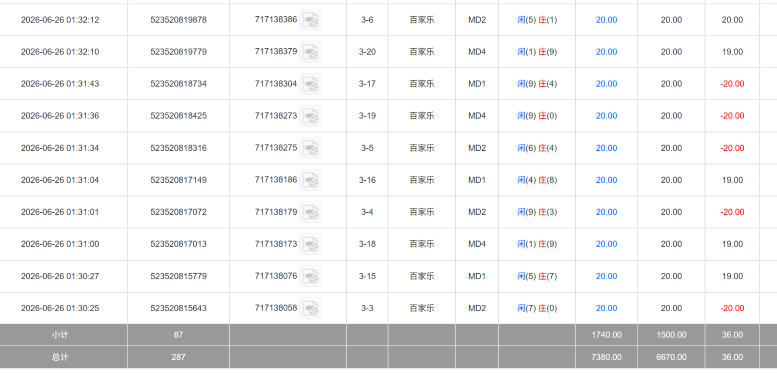The width and height of the screenshot is (777, 382).
Task: Select order number 523520817149
Action: click(x=178, y=180)
